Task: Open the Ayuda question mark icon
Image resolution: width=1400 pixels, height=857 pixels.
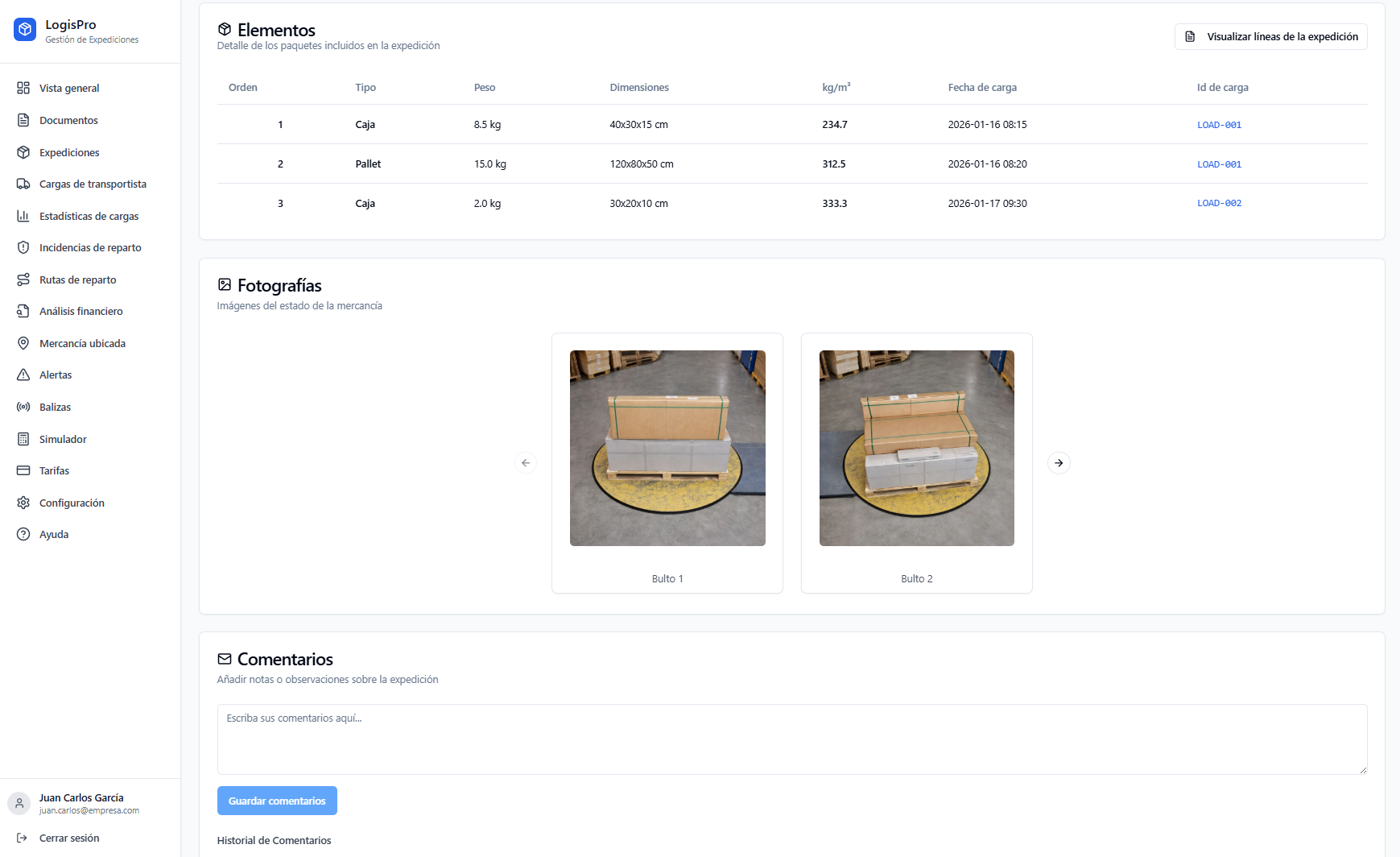Action: click(x=23, y=535)
